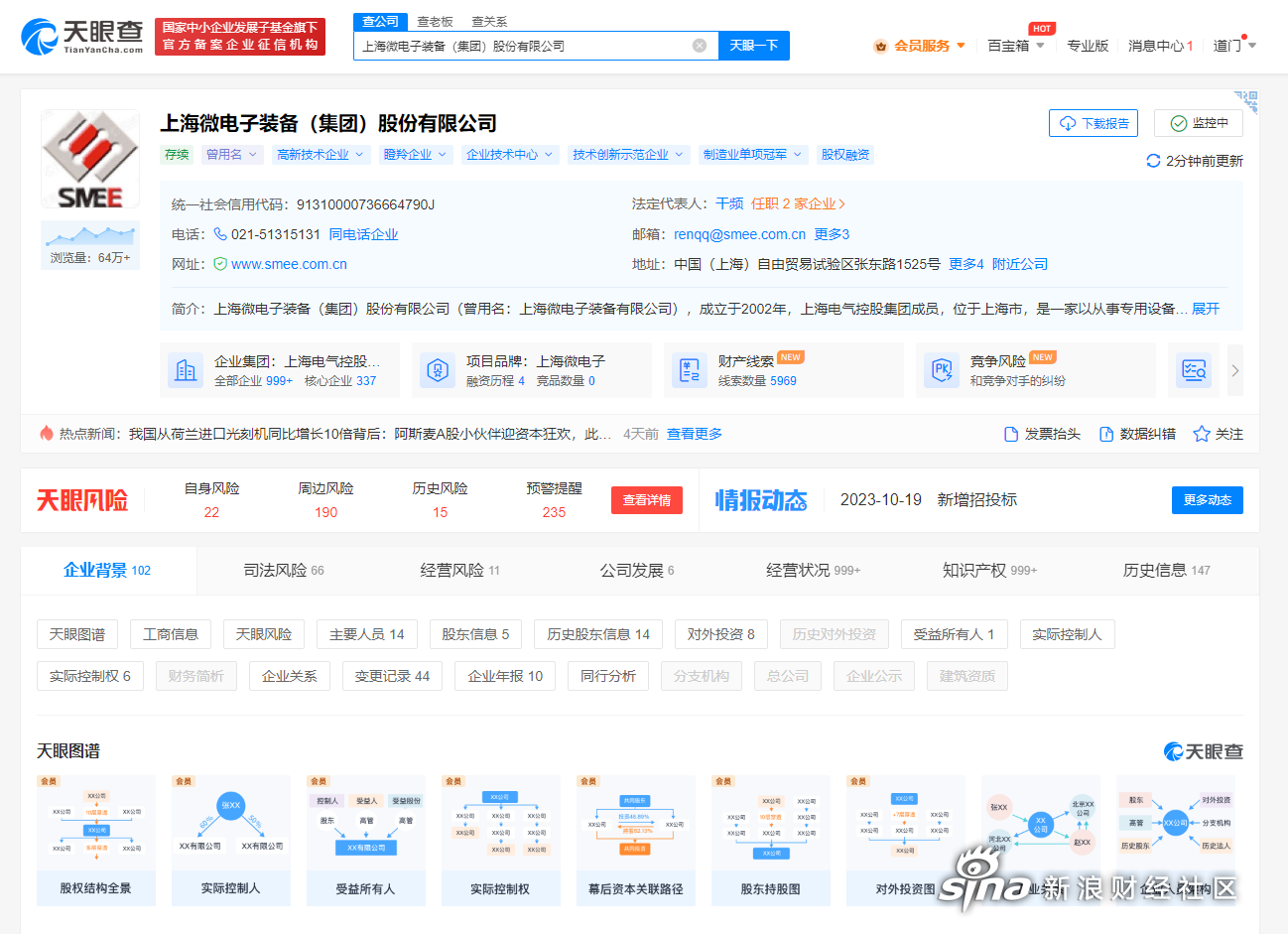Click the star 关注 follow icon
1288x934 pixels.
(x=1202, y=434)
